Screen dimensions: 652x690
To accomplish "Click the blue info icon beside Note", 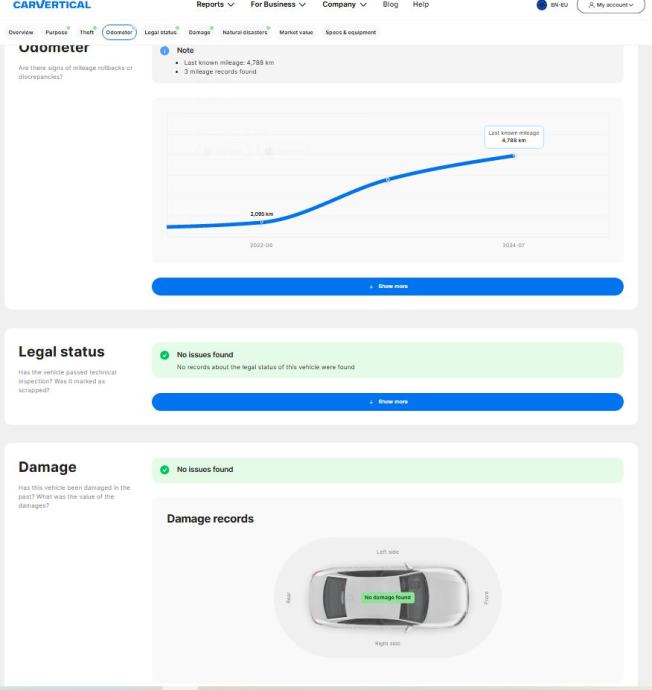I will pos(165,50).
